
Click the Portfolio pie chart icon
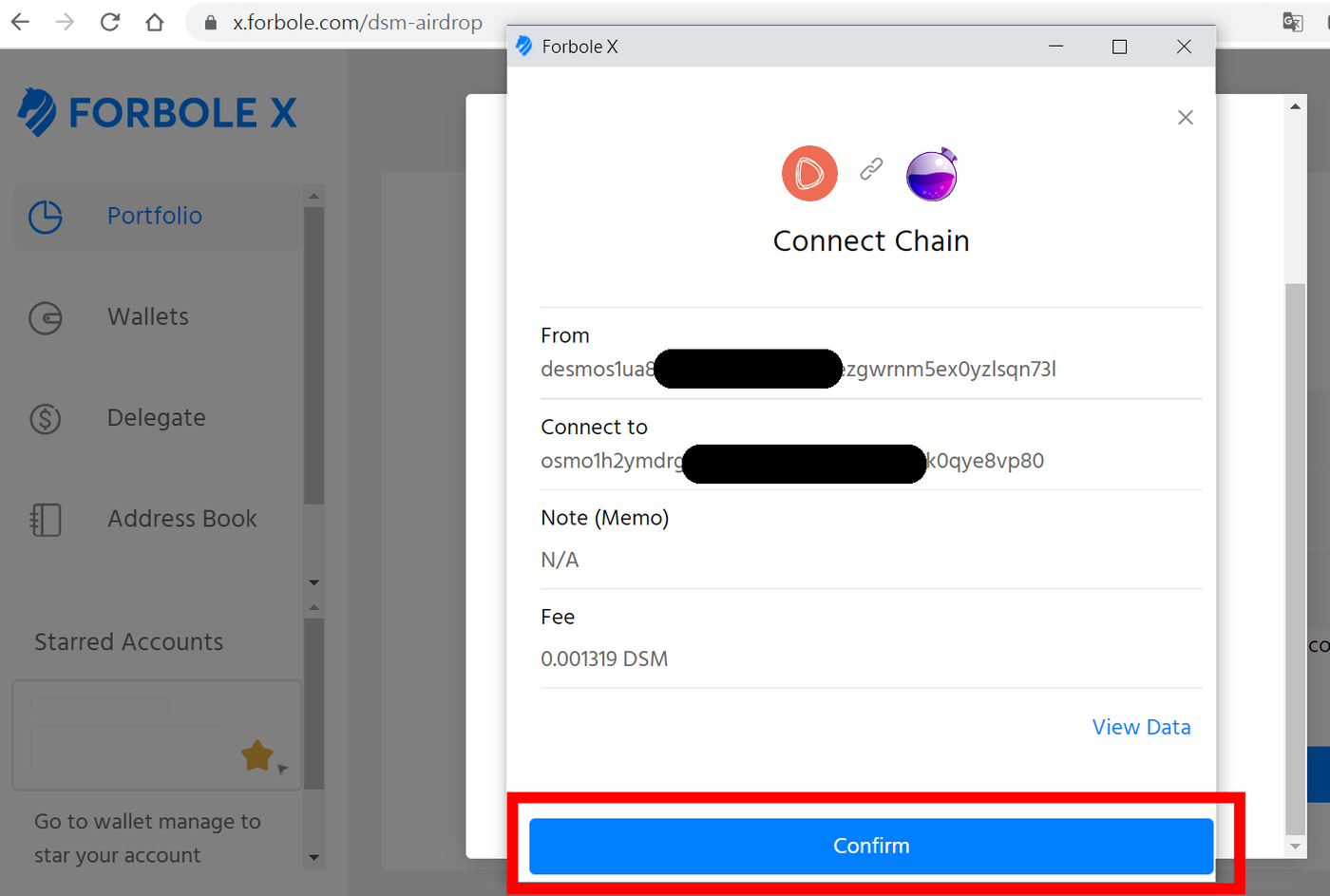click(x=46, y=217)
